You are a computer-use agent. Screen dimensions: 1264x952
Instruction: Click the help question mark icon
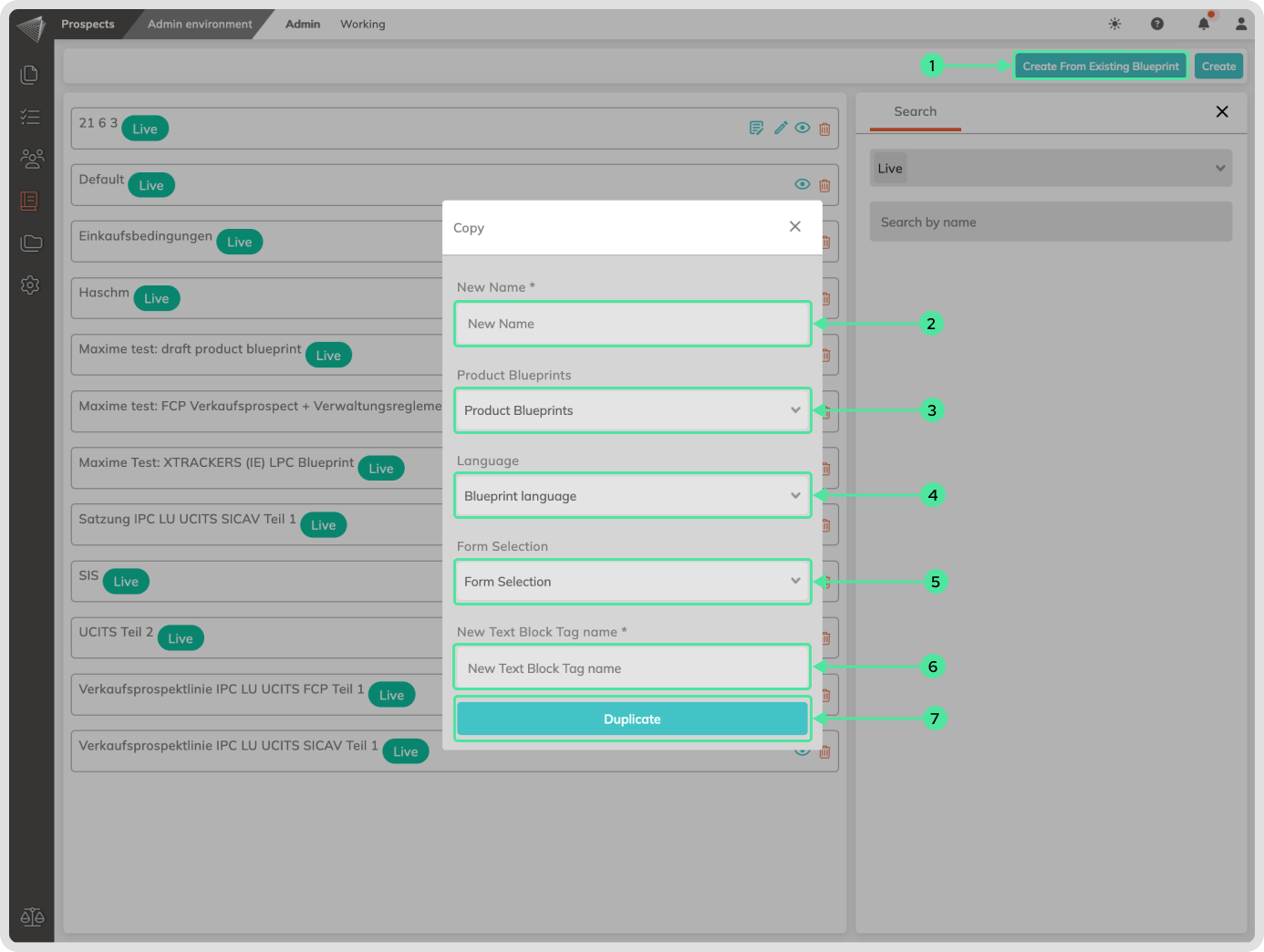pyautogui.click(x=1157, y=24)
